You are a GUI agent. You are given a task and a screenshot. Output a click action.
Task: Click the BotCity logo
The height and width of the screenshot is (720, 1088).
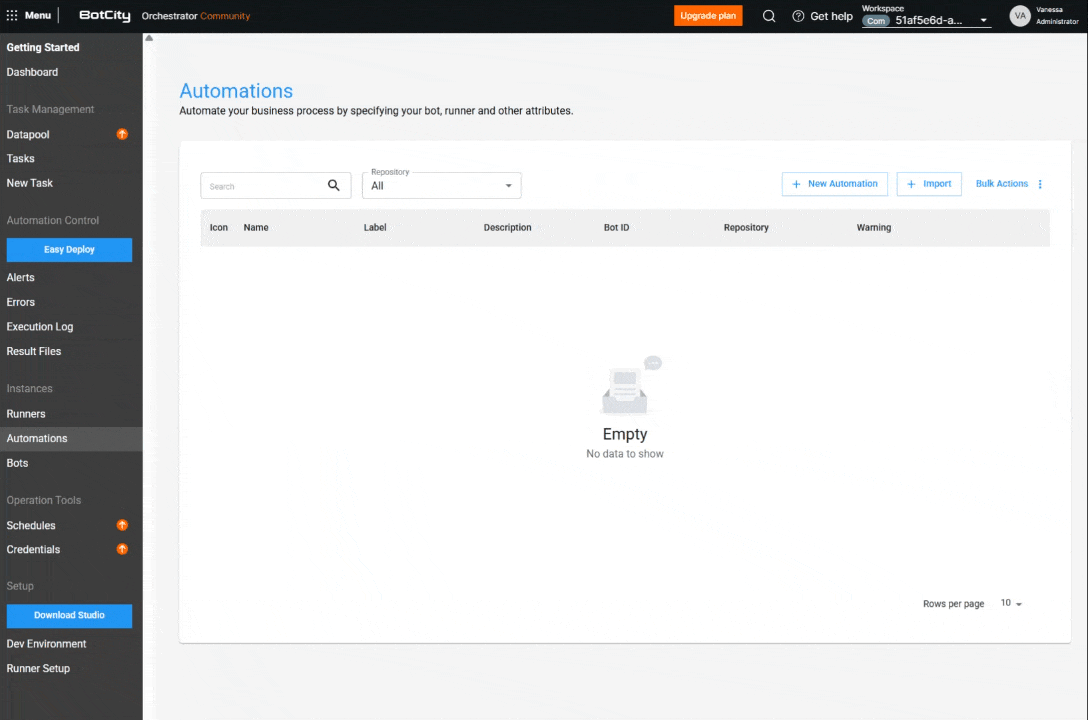[104, 15]
